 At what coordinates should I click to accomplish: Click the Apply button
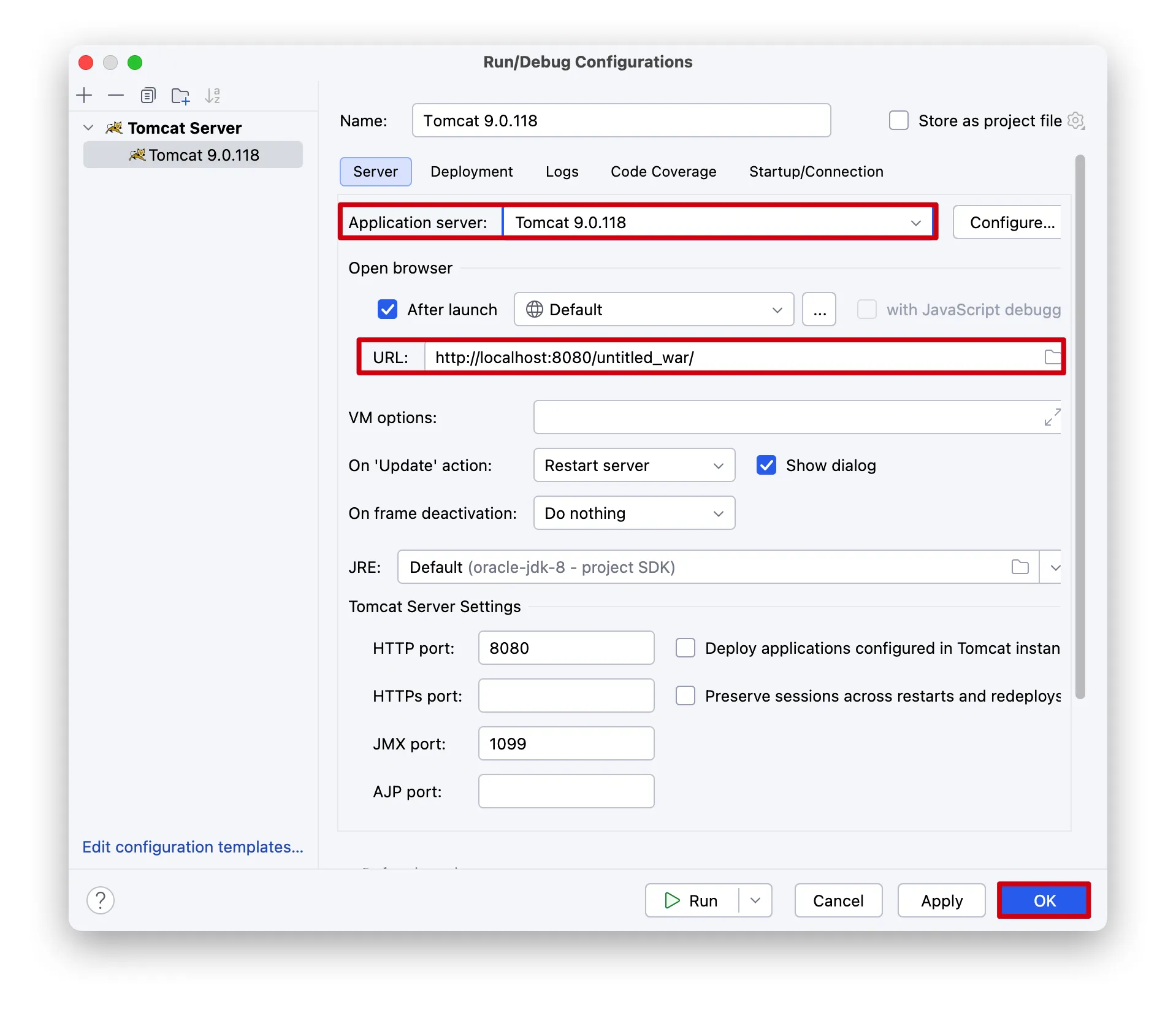coord(942,900)
